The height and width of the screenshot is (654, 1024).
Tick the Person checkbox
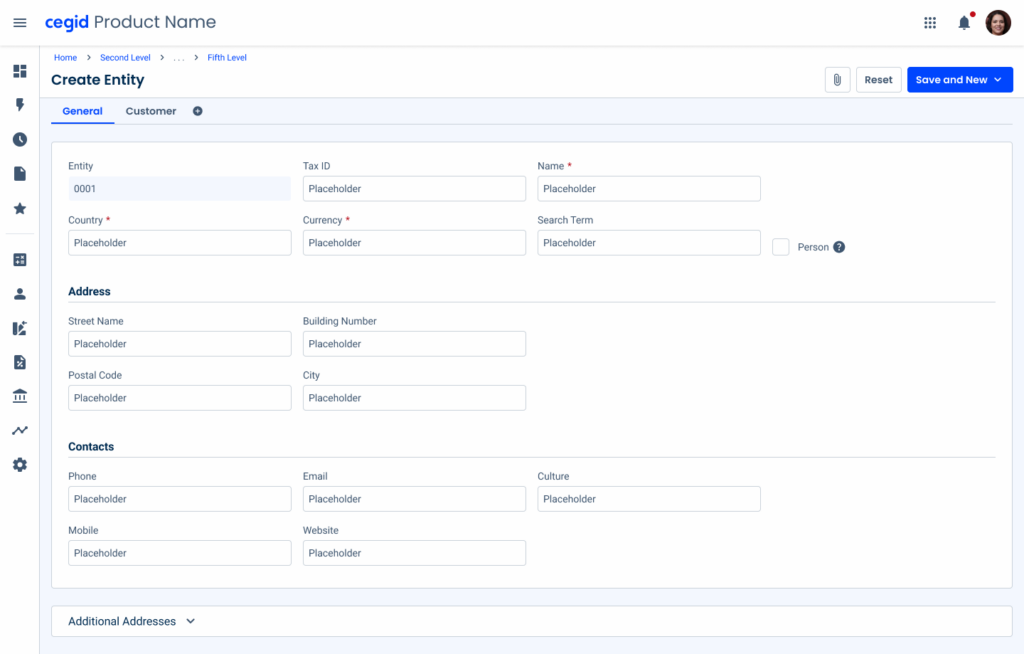780,247
